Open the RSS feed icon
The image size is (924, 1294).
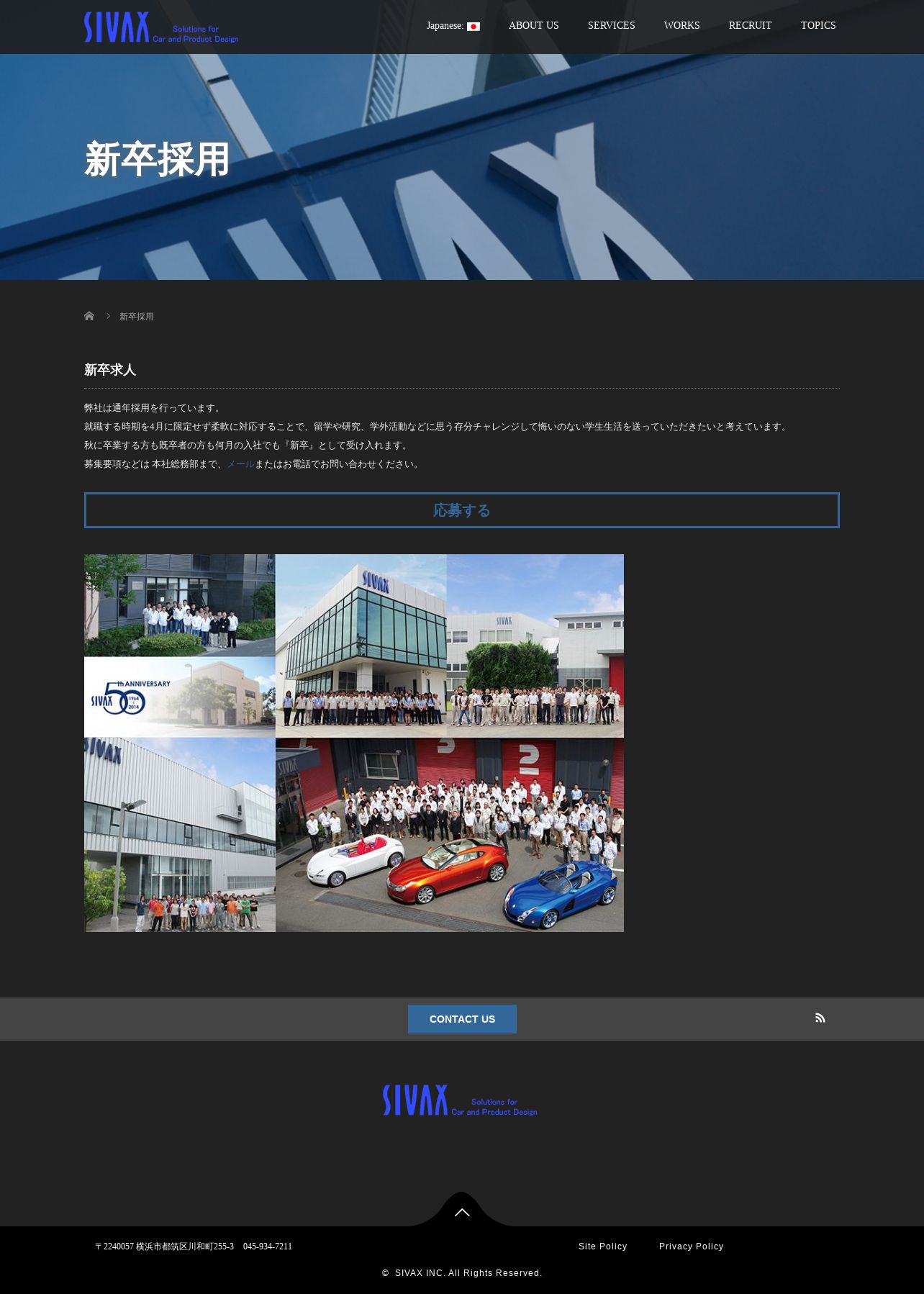point(820,1018)
